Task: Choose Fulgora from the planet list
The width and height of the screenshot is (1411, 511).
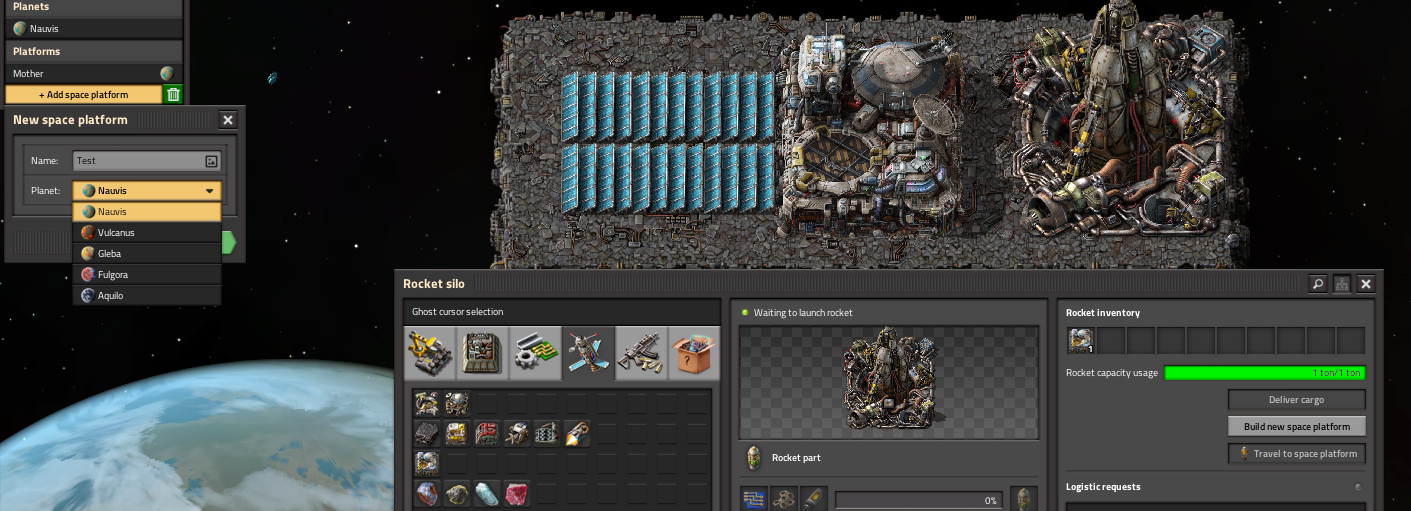Action: (x=147, y=275)
